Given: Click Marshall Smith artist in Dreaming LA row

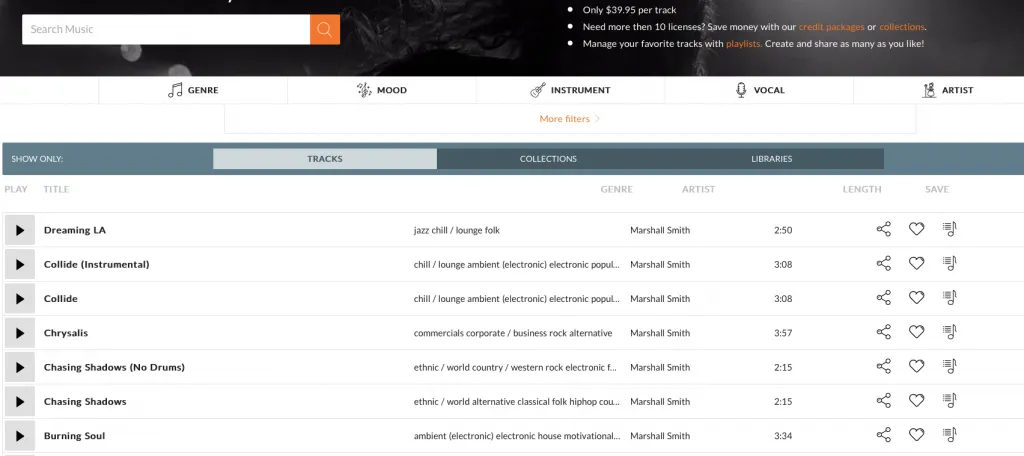Looking at the screenshot, I should [660, 230].
